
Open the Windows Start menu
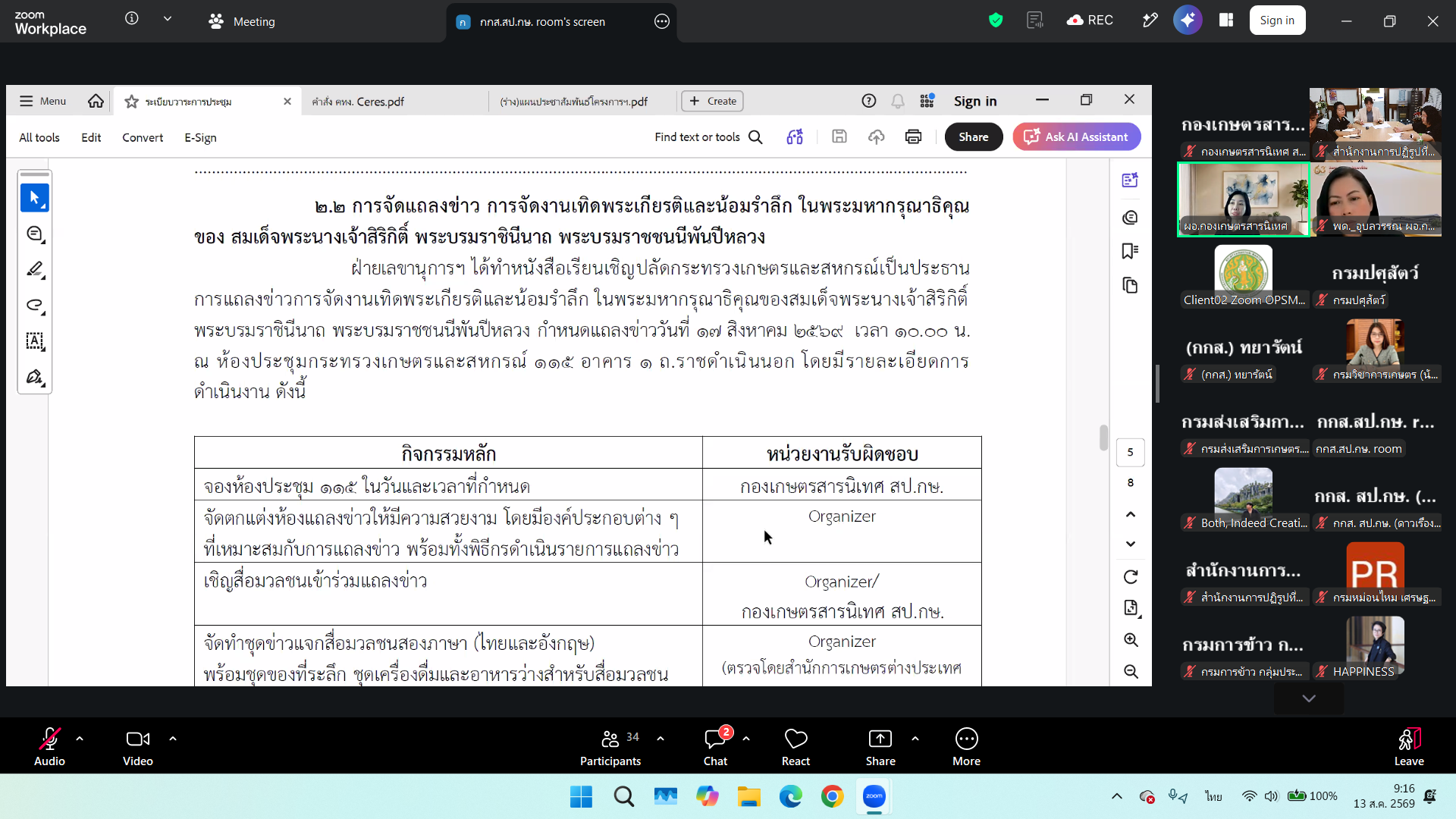pyautogui.click(x=581, y=796)
